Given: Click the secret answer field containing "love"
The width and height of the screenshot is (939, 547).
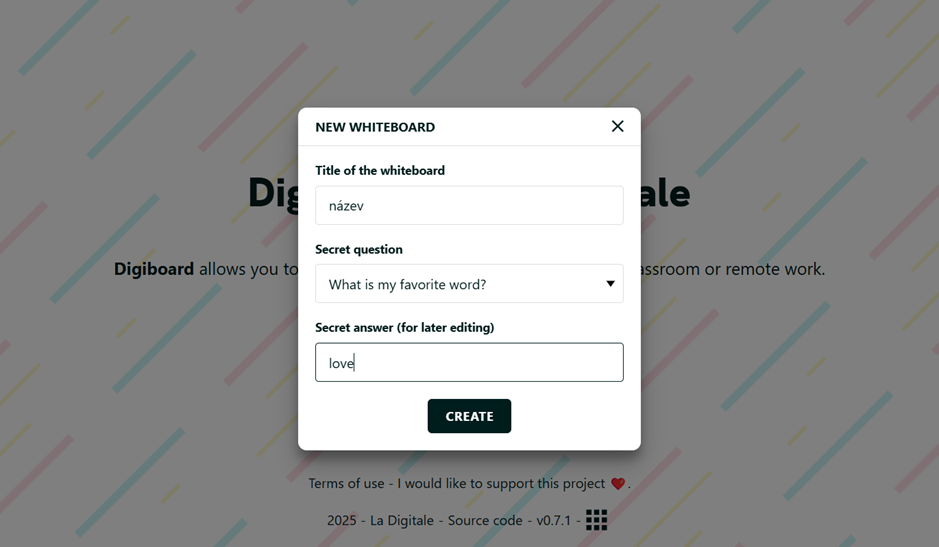Looking at the screenshot, I should 469,363.
